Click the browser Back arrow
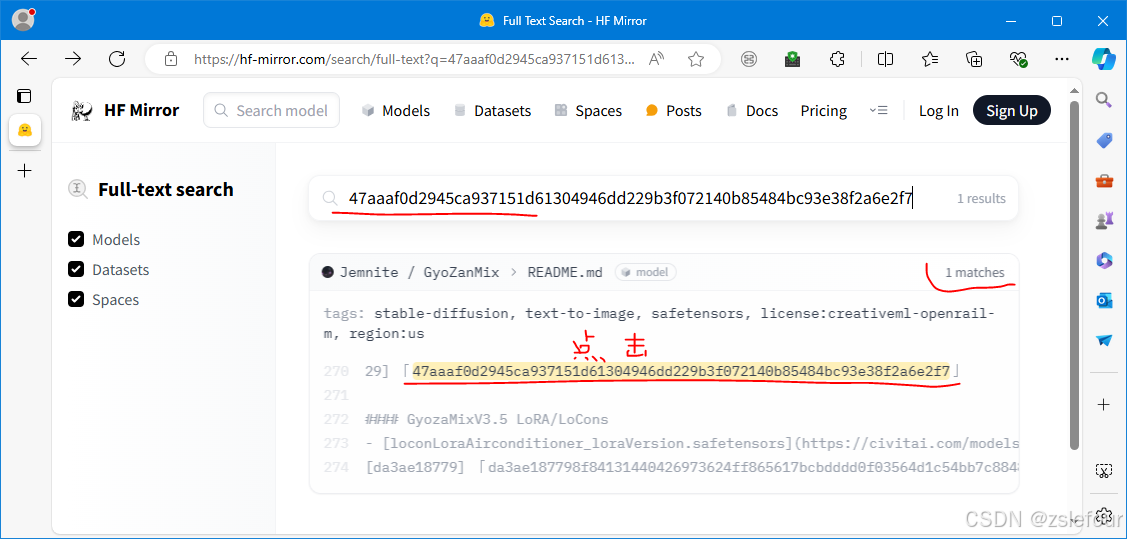The image size is (1127, 539). [x=29, y=59]
